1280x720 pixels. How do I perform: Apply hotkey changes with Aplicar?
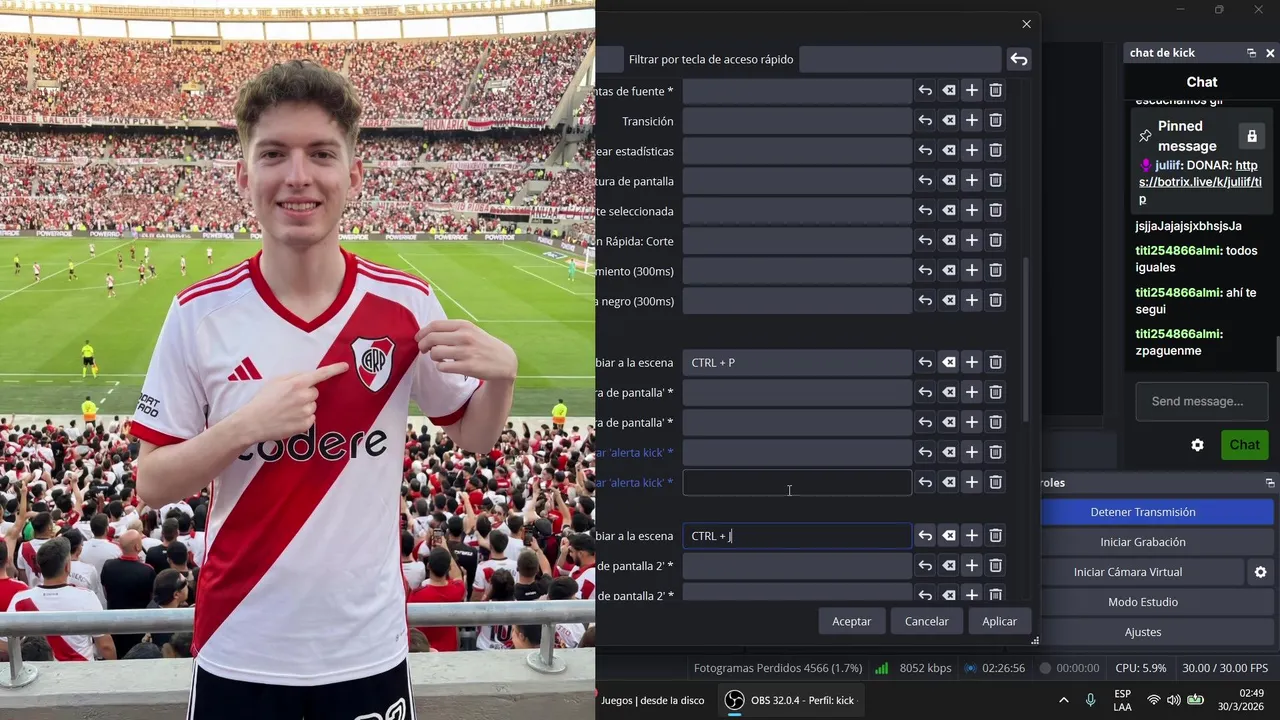999,621
